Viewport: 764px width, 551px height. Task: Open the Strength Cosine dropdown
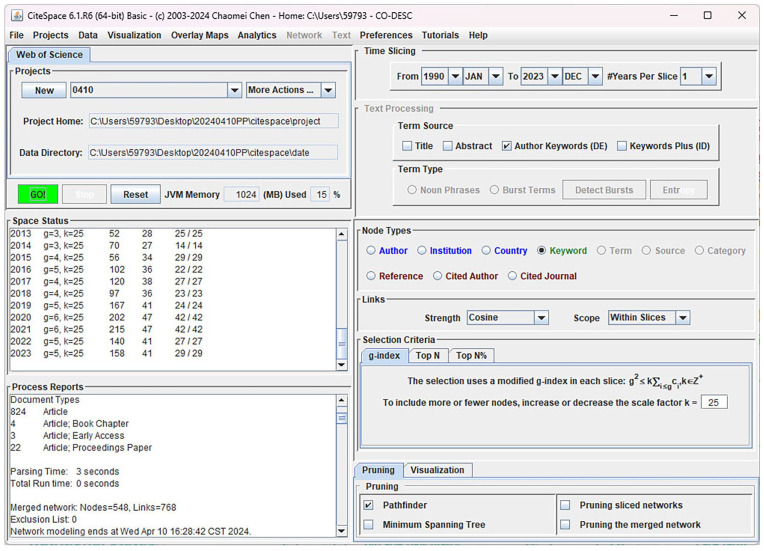coord(541,318)
